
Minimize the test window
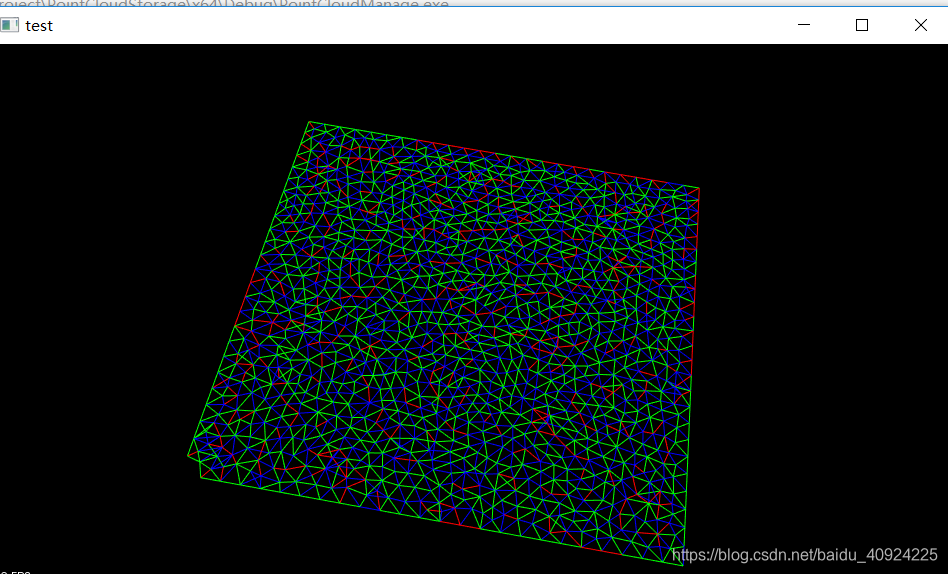804,25
